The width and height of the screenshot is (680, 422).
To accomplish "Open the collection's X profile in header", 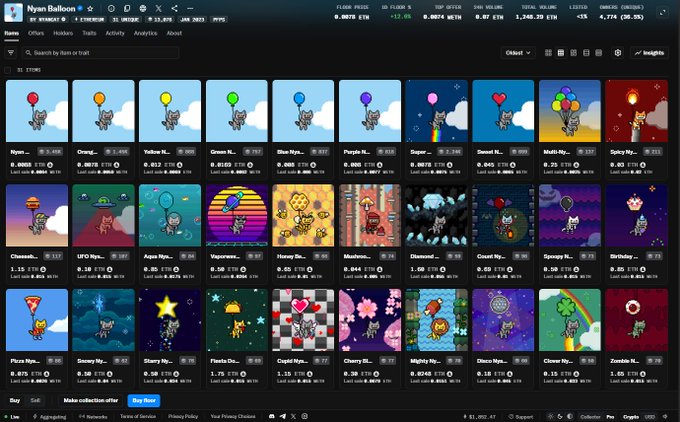I will tap(158, 8).
